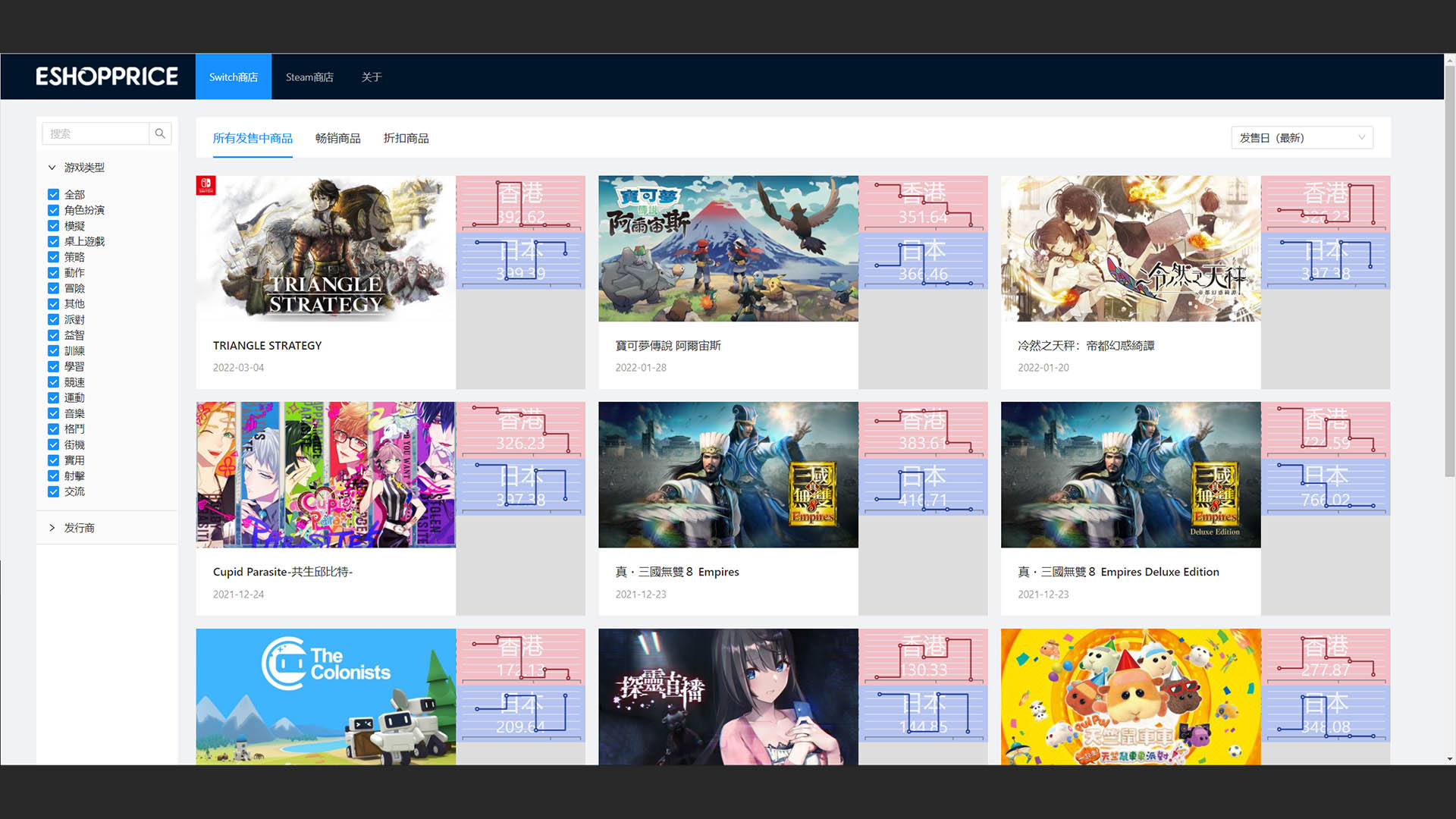Uncheck the 策略 checkbox
Viewport: 1456px width, 819px height.
coord(53,257)
